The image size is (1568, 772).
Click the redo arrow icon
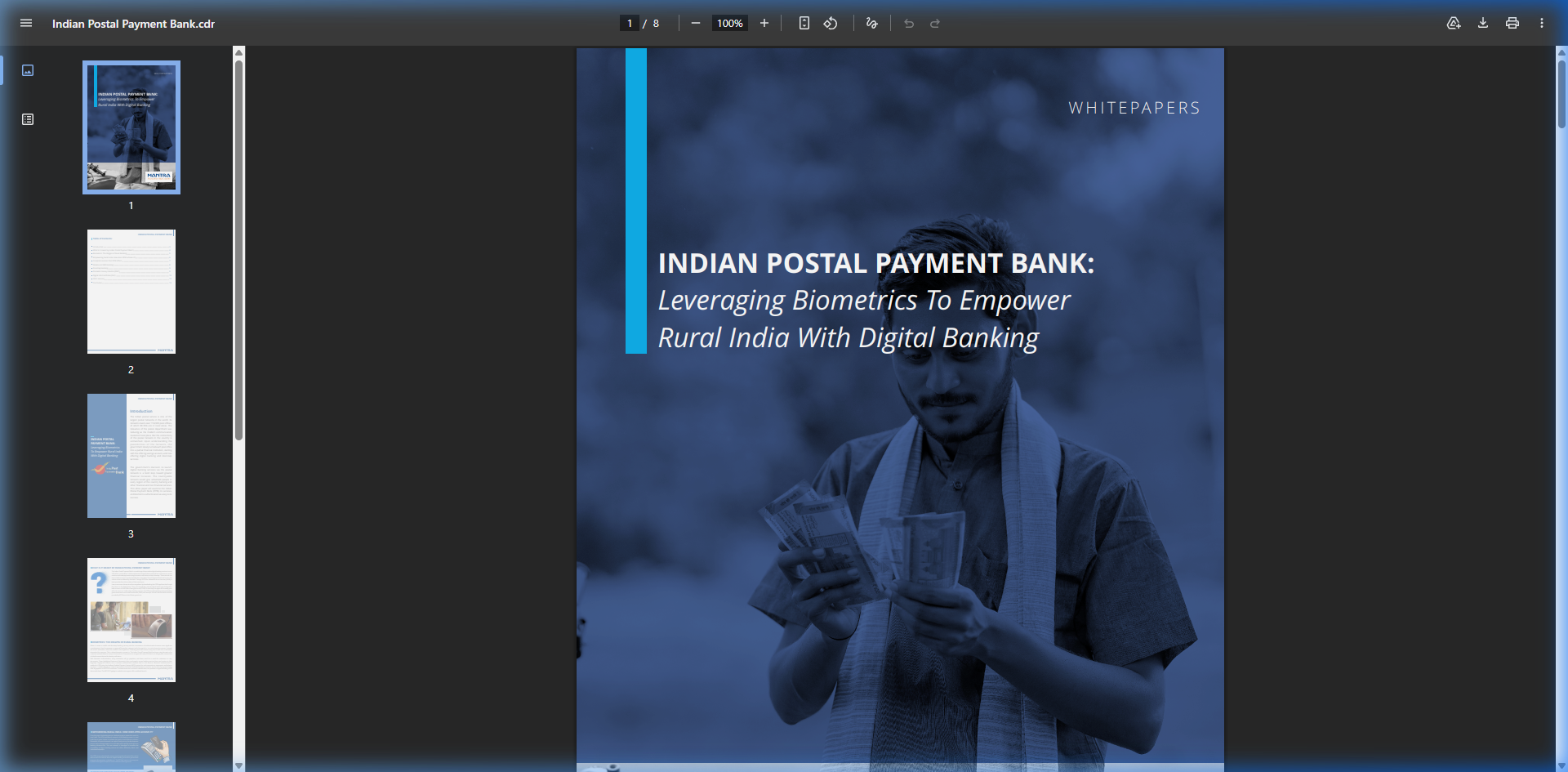[x=935, y=23]
